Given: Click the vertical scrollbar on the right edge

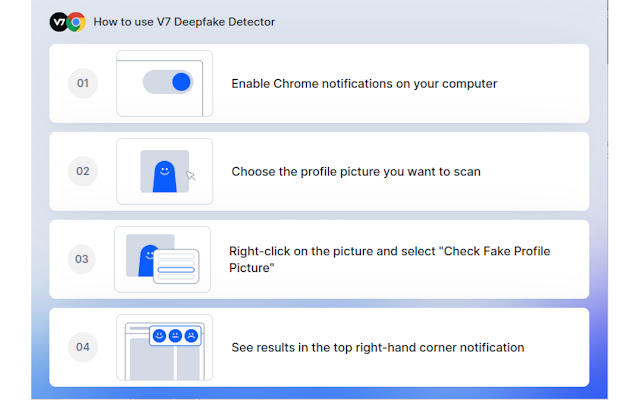Looking at the screenshot, I should click(607, 32).
